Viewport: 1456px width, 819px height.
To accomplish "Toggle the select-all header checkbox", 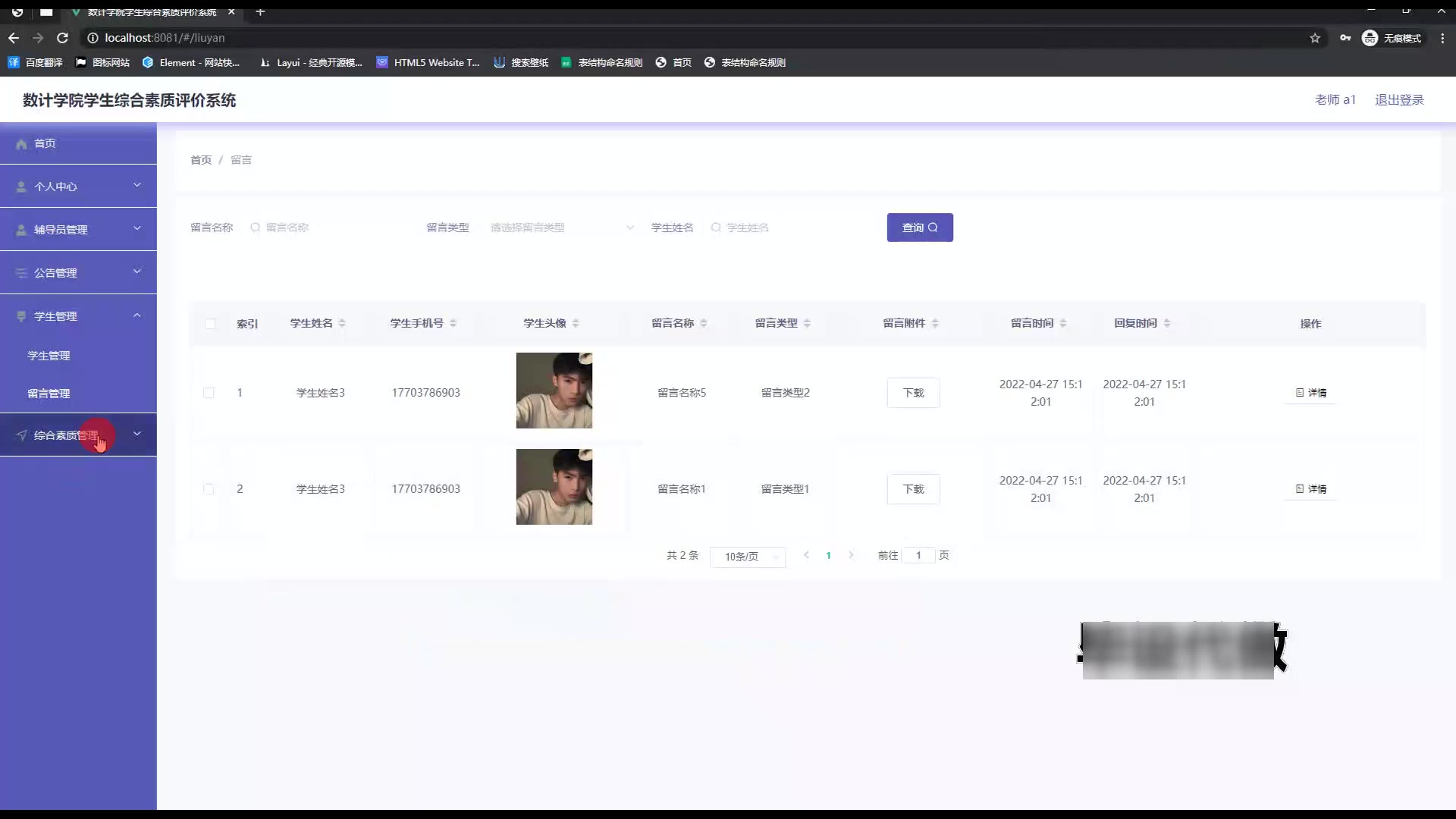I will coord(210,324).
